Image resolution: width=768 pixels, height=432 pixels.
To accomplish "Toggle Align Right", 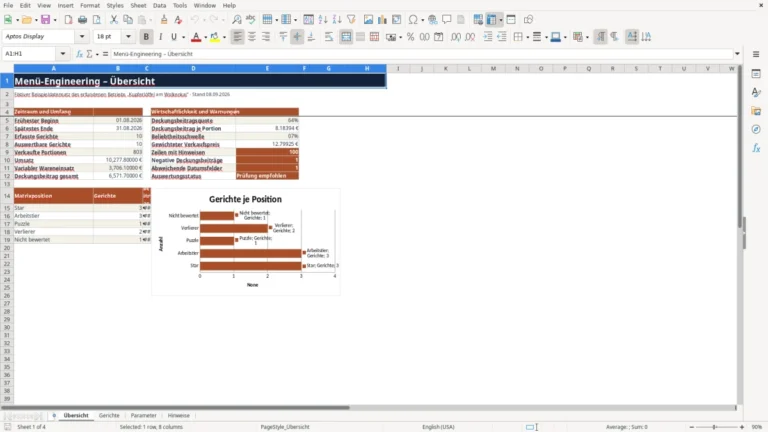I will tap(266, 37).
